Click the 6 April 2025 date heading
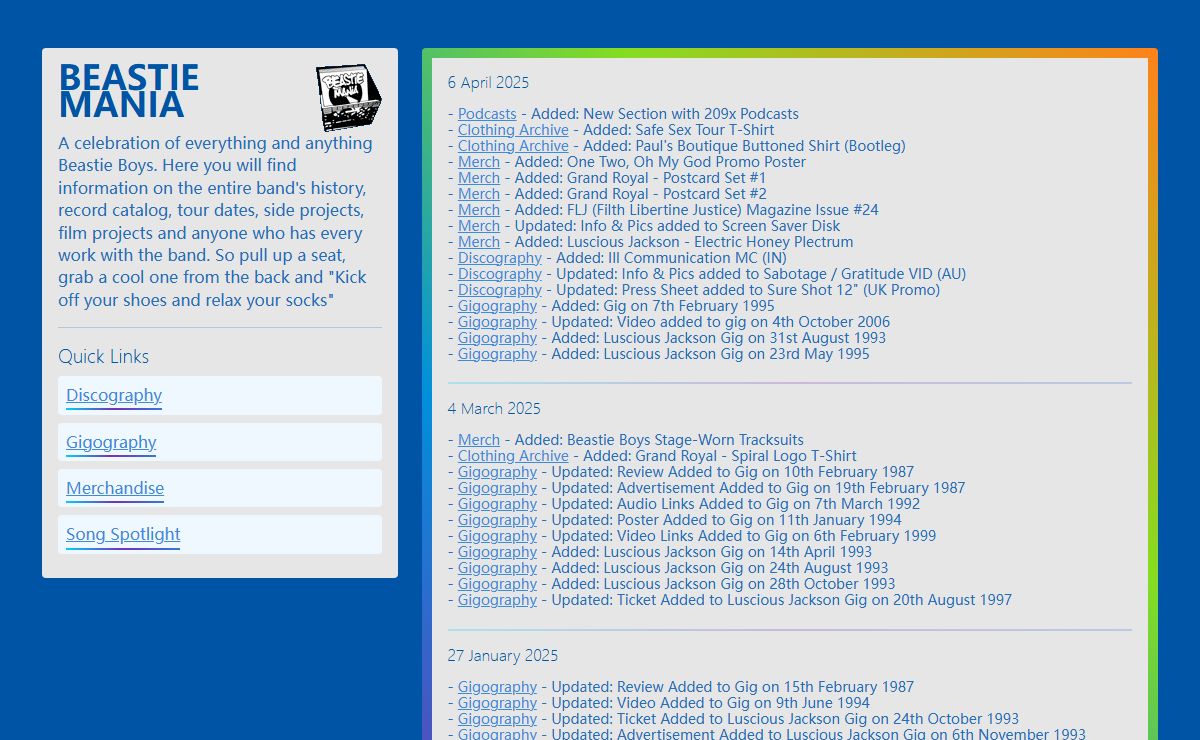 488,82
